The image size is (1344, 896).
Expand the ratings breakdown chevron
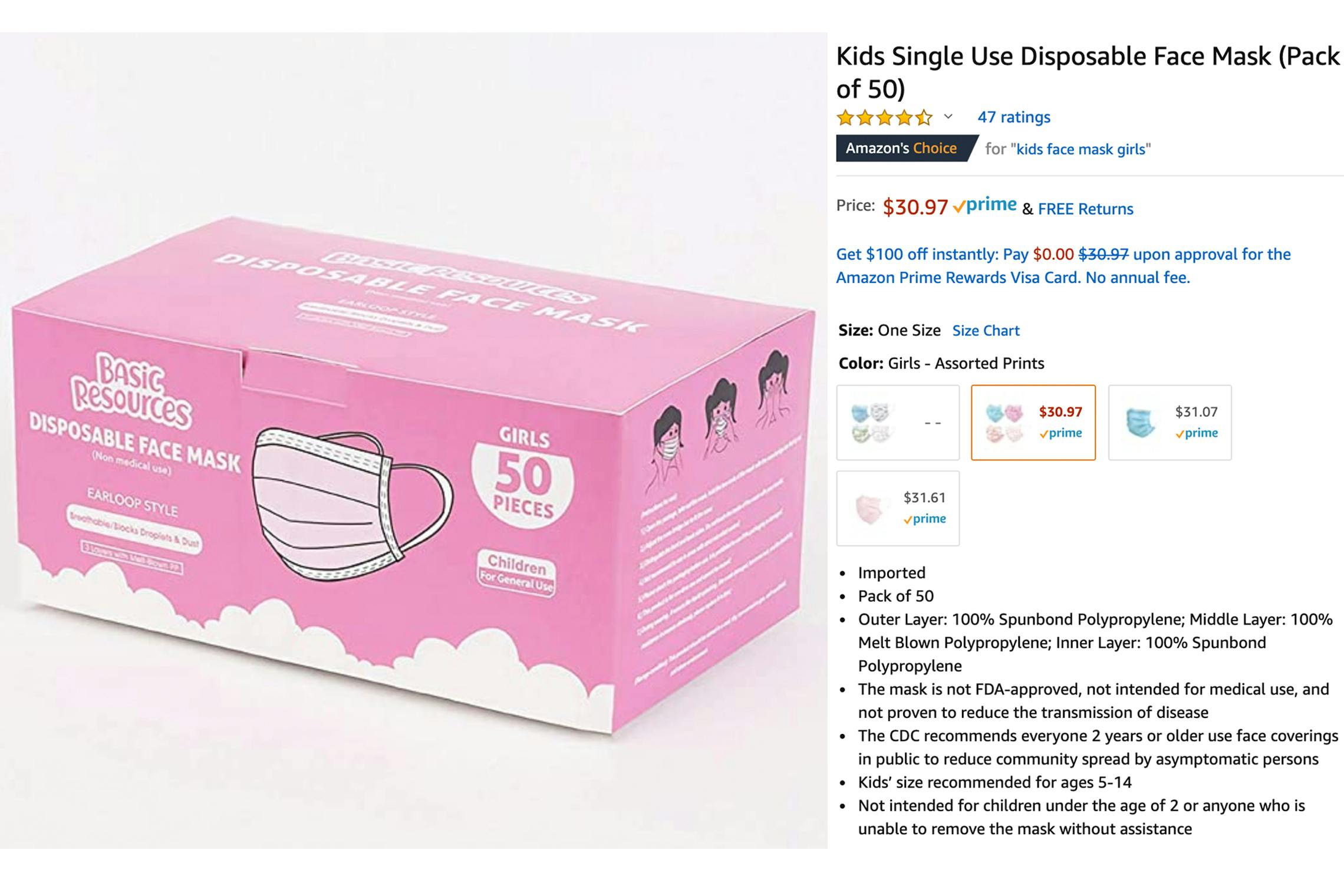[x=948, y=116]
